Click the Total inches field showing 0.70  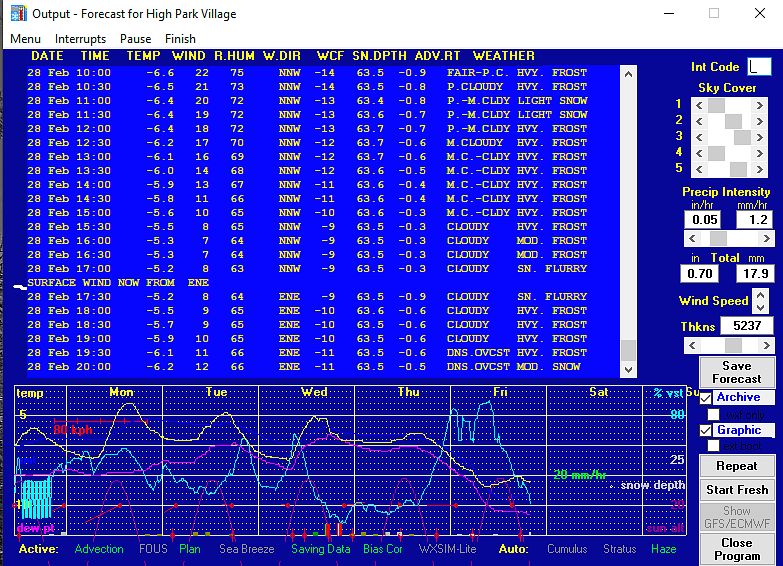(700, 273)
